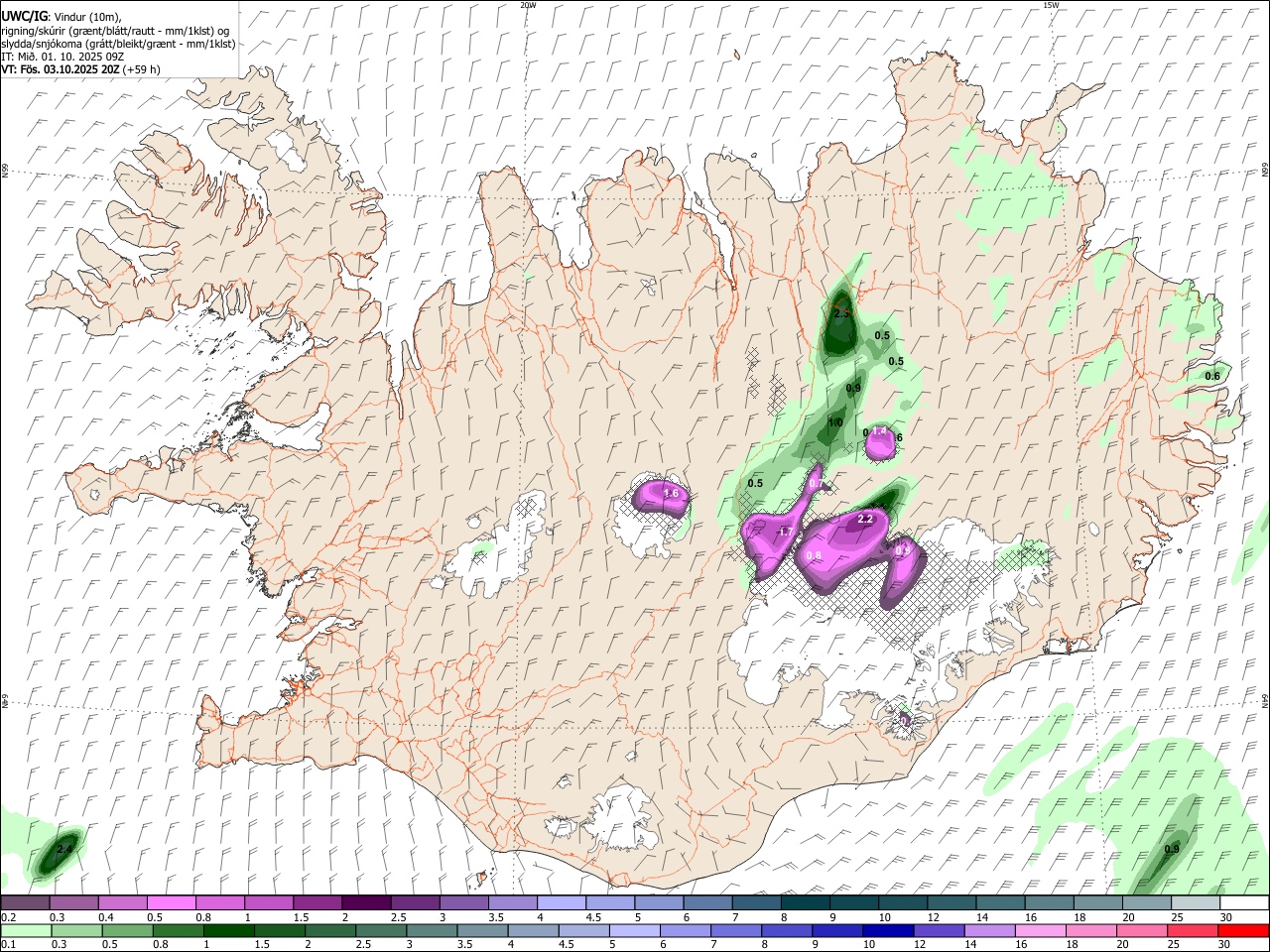Select the violet 12–14 rain scale swatch
Screen dimensions: 1270x952
[938, 930]
